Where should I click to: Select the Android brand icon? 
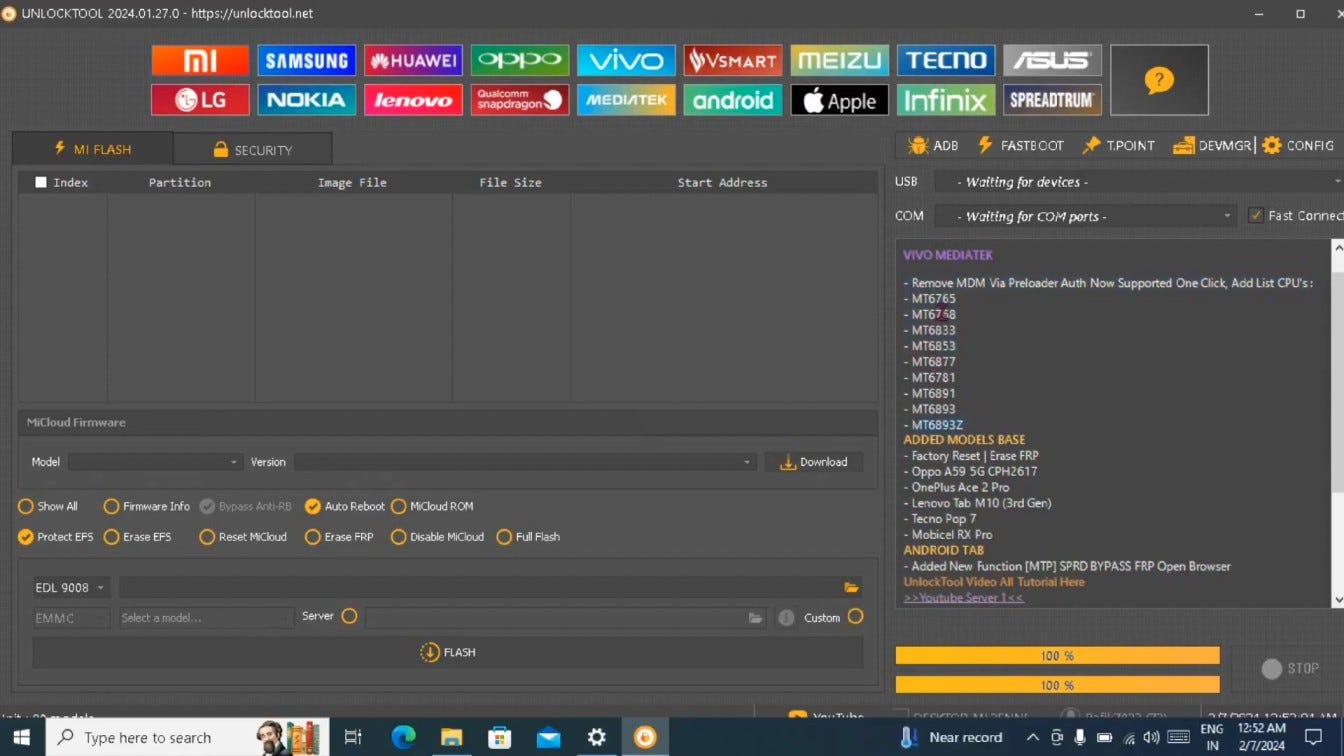(733, 100)
